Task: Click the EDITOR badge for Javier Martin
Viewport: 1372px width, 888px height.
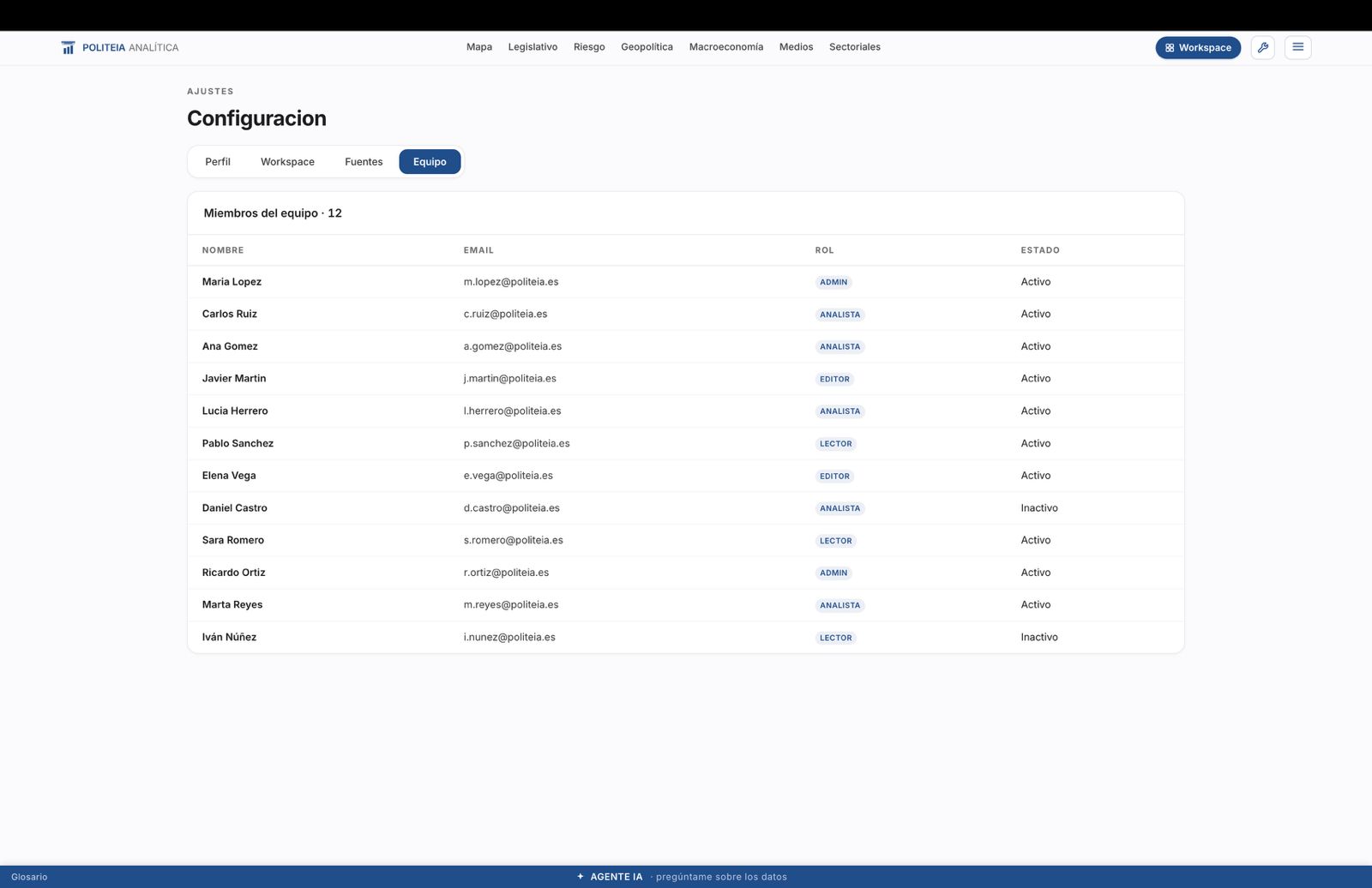Action: [x=834, y=379]
